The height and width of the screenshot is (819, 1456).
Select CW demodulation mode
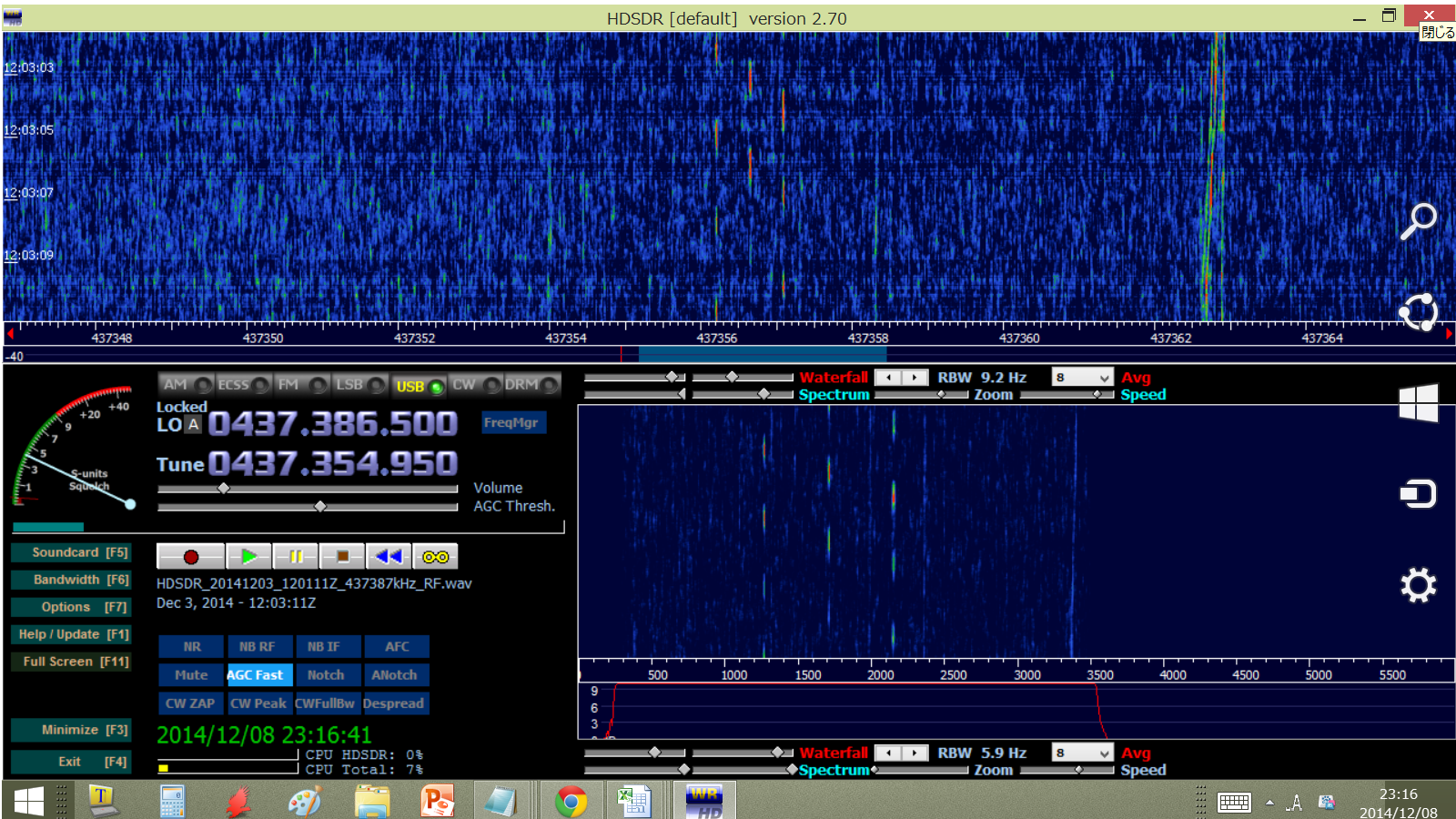476,385
